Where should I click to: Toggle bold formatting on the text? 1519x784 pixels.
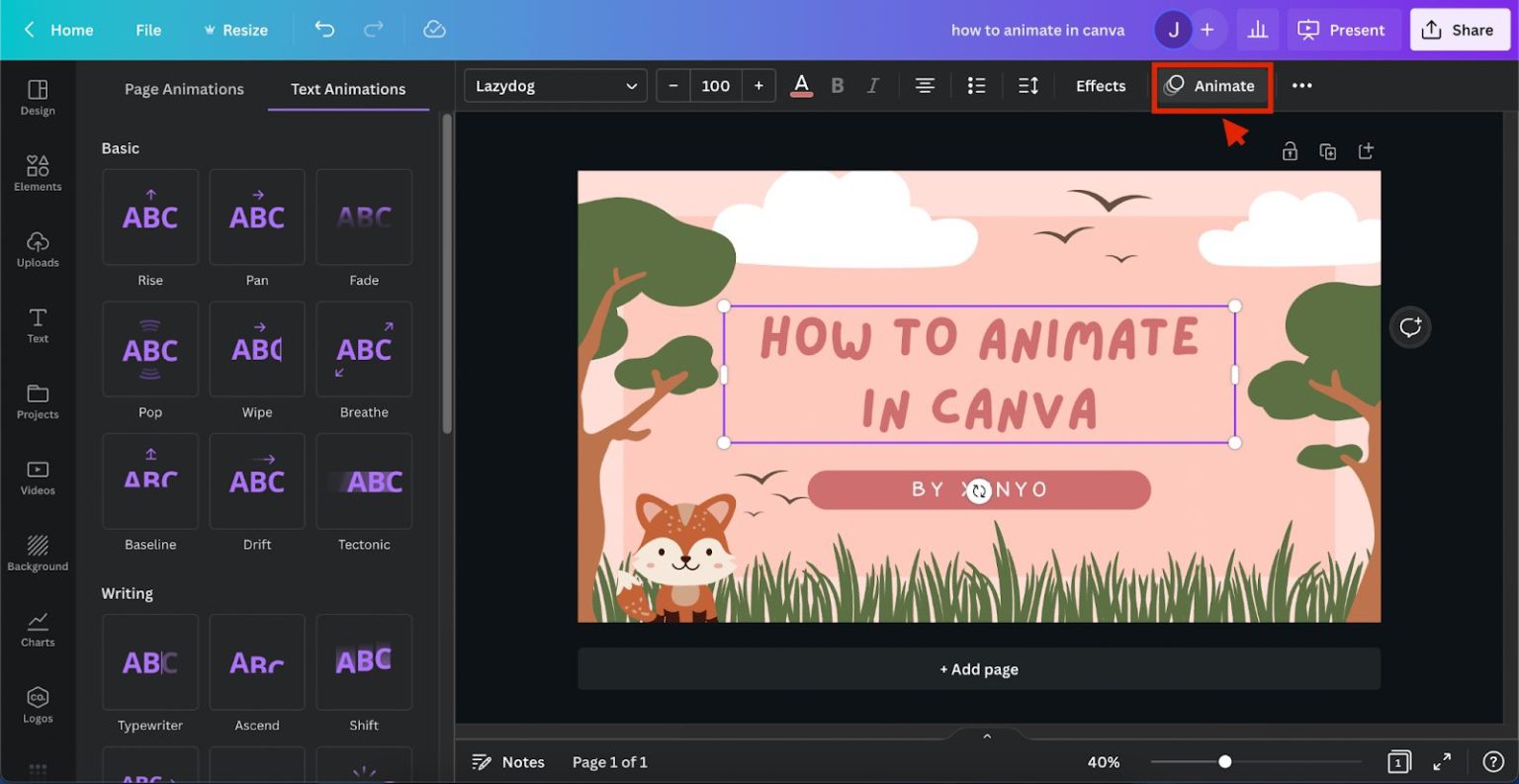837,85
